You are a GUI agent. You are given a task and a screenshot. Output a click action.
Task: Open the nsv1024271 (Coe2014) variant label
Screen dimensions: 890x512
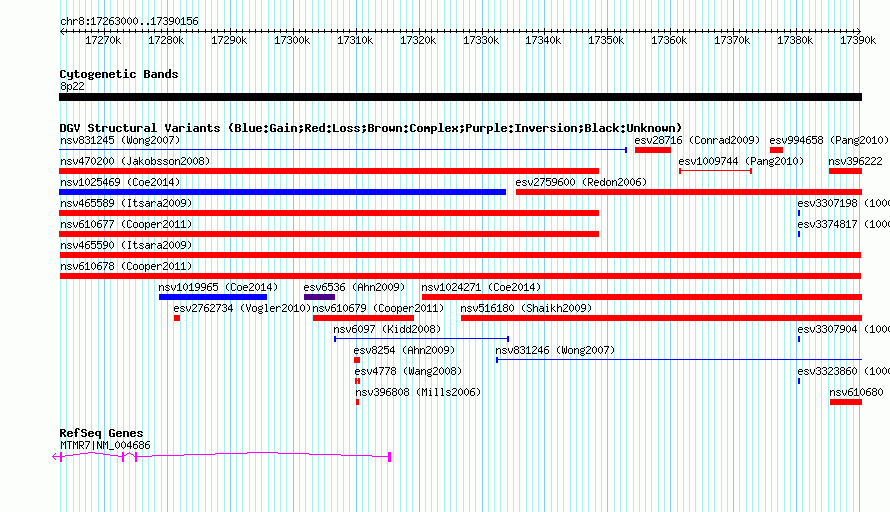(481, 287)
